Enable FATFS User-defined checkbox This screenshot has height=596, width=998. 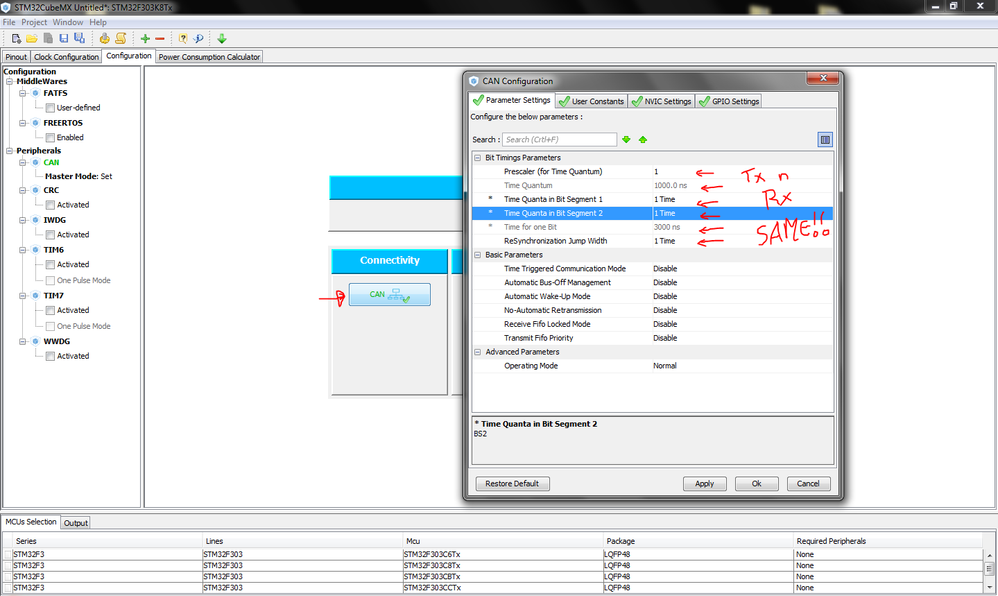tap(50, 108)
